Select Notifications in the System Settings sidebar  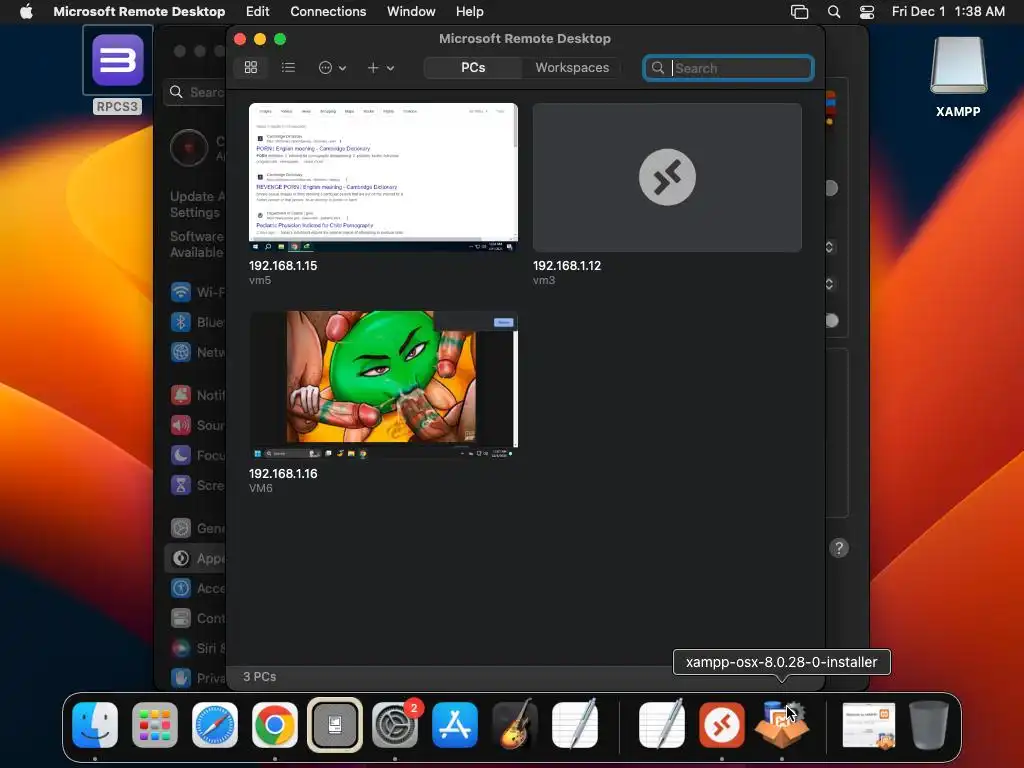[x=196, y=395]
